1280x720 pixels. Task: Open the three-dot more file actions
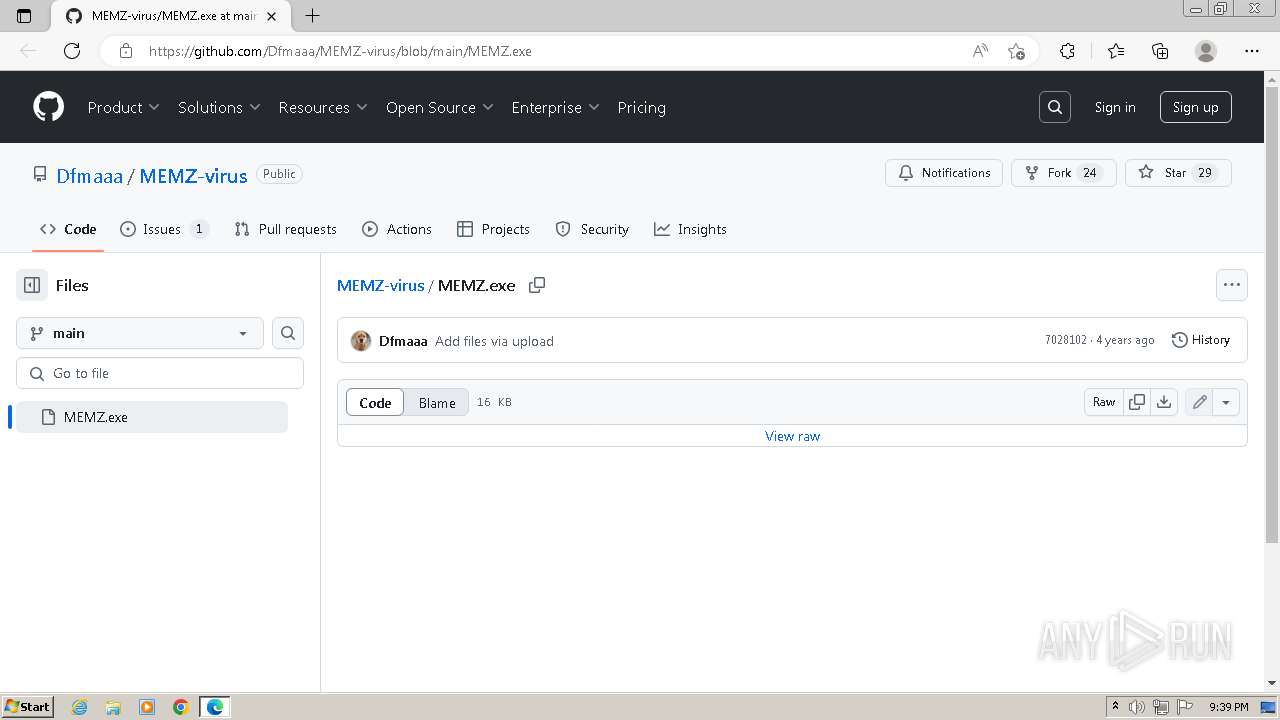tap(1232, 285)
